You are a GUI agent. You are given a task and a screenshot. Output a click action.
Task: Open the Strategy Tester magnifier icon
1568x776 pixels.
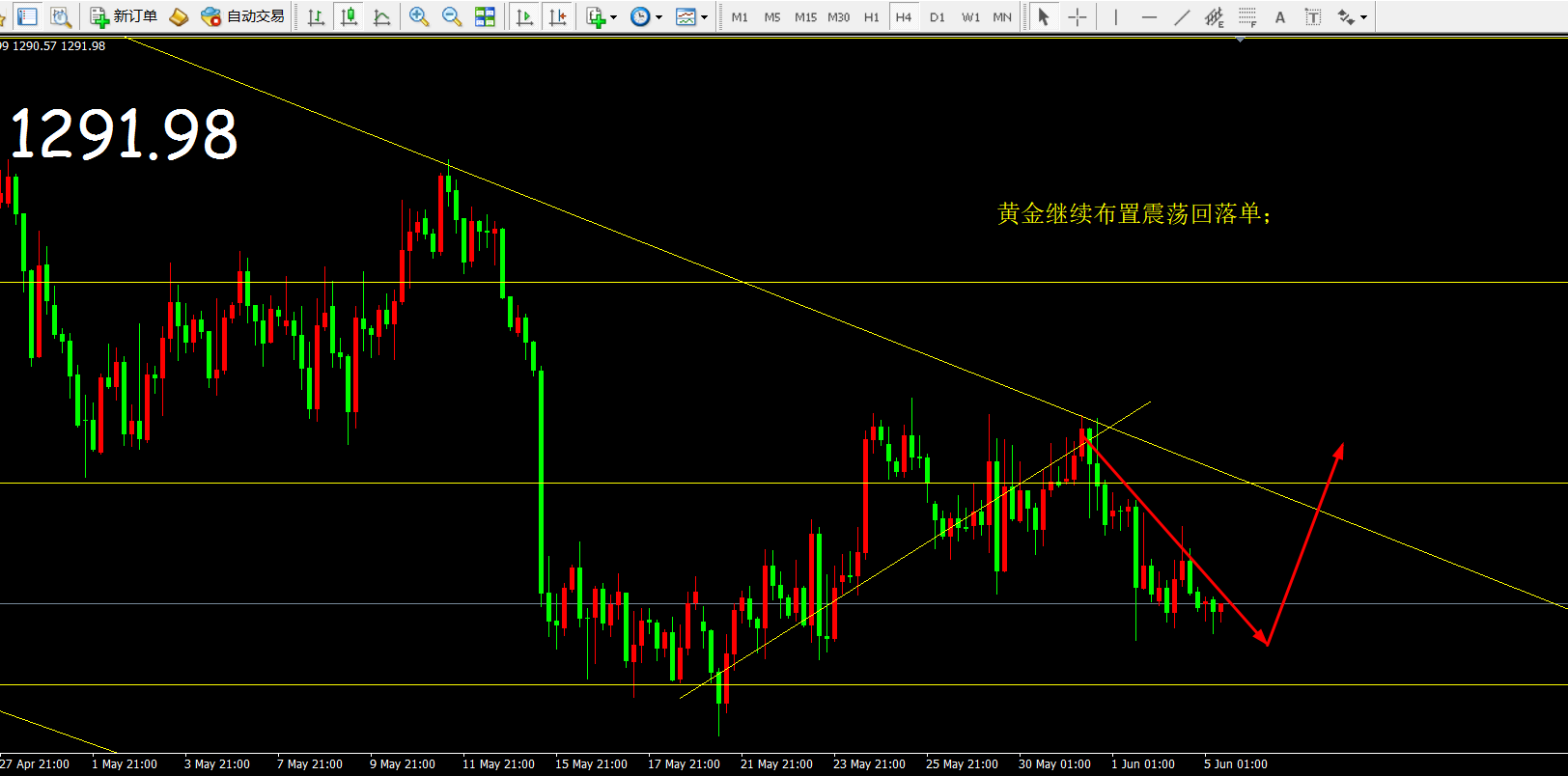(x=61, y=16)
